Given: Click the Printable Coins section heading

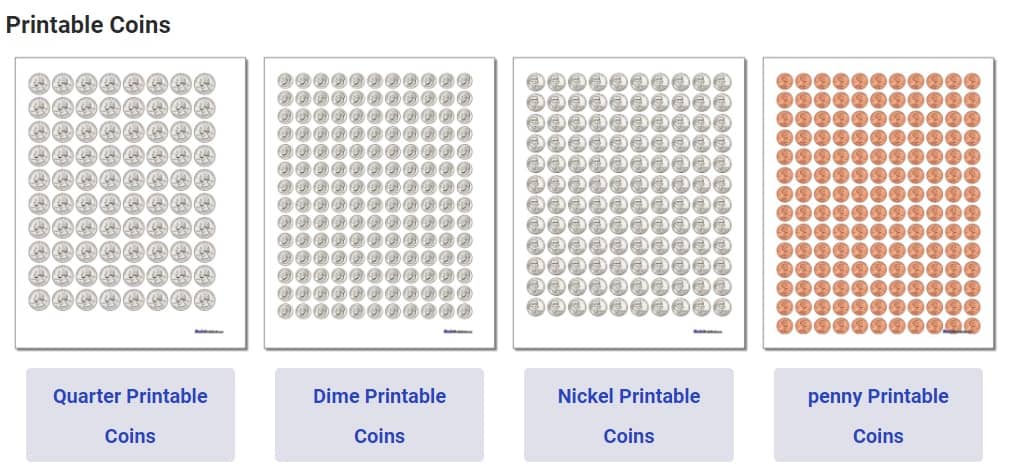Looking at the screenshot, I should [88, 25].
